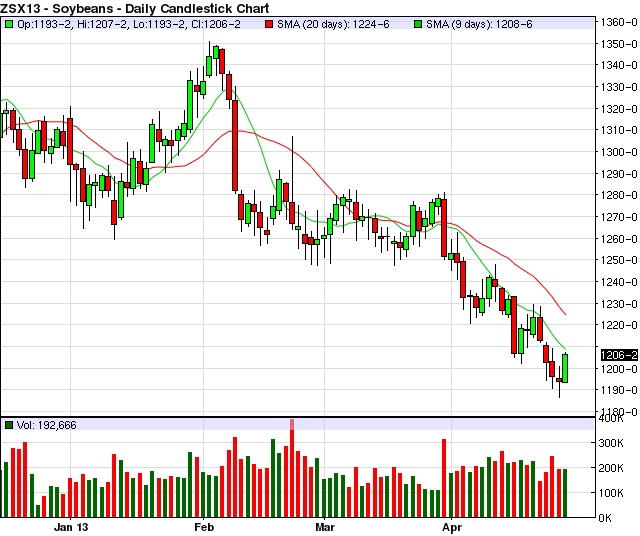The image size is (640, 536).
Task: Click the last green volume bar
Action: pos(565,493)
